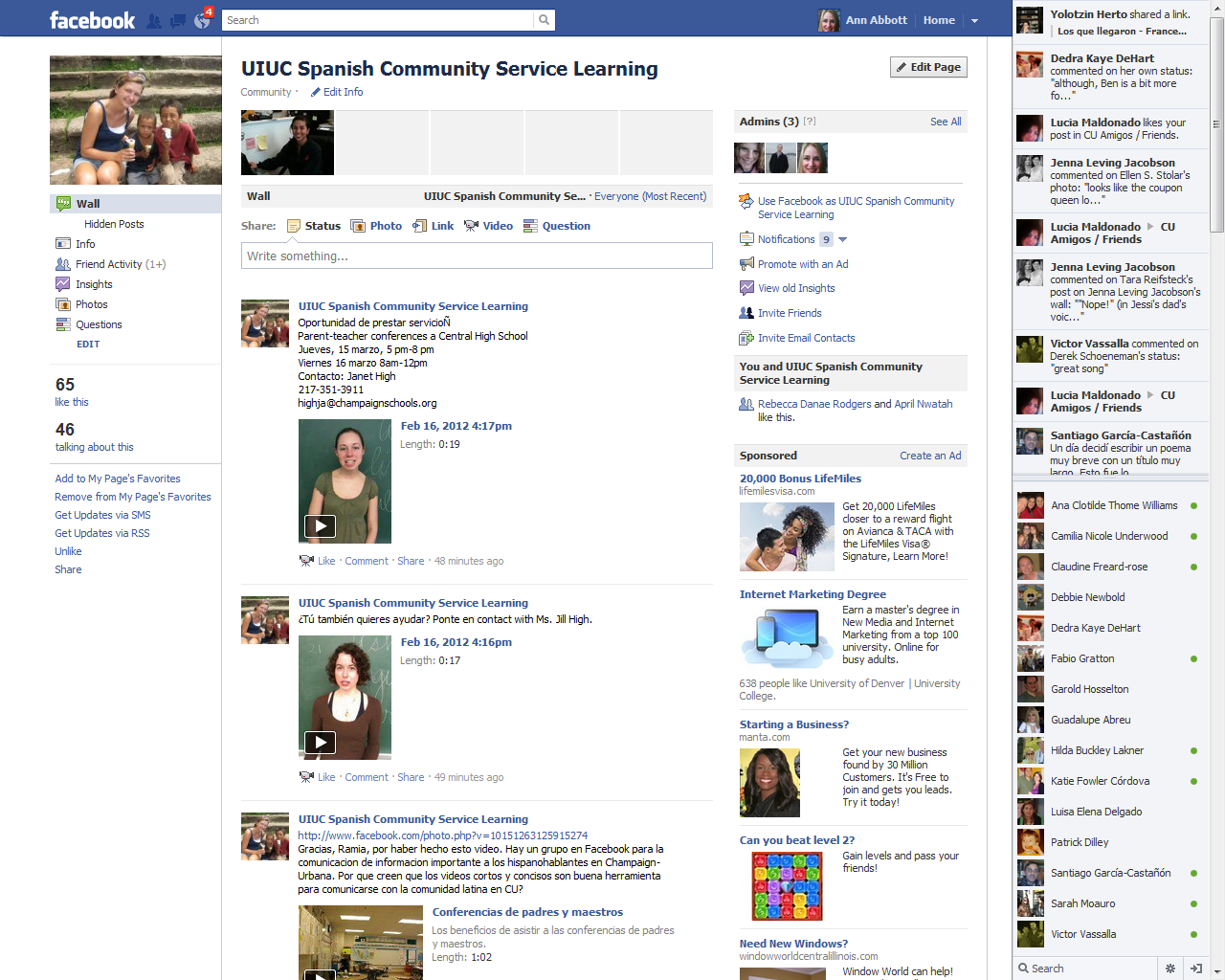This screenshot has height=980, width=1225.
Task: Click the chat sidebar Search field
Action: coord(1086,969)
